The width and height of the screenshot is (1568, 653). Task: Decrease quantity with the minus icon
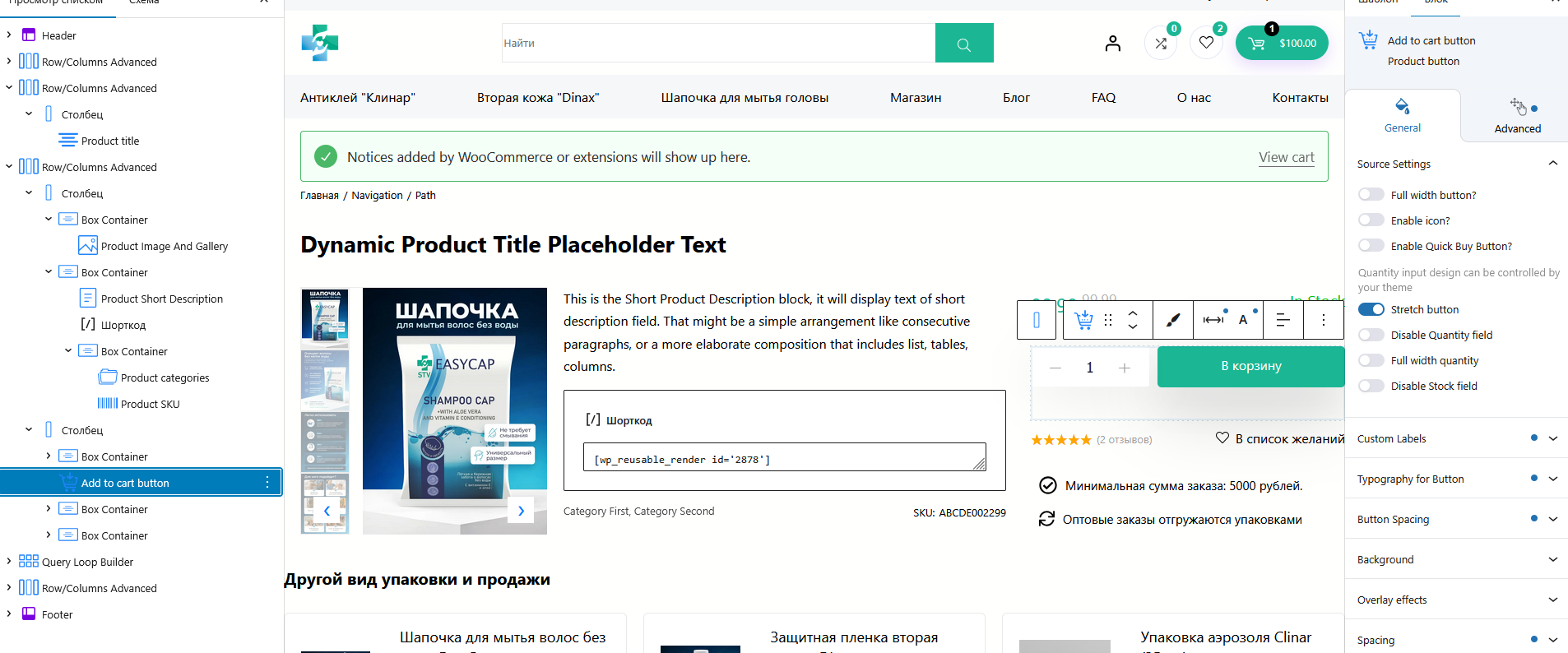click(x=1055, y=368)
